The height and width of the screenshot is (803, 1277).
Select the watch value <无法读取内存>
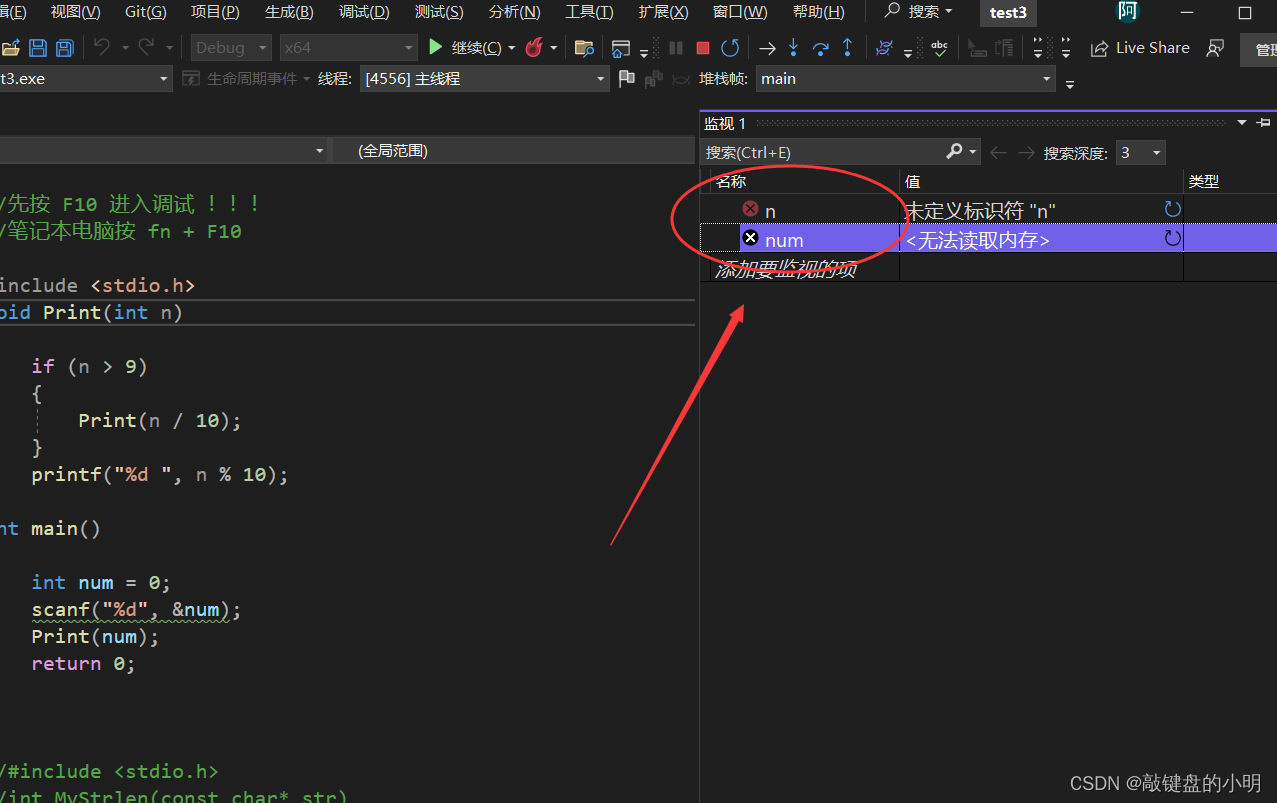tap(977, 240)
